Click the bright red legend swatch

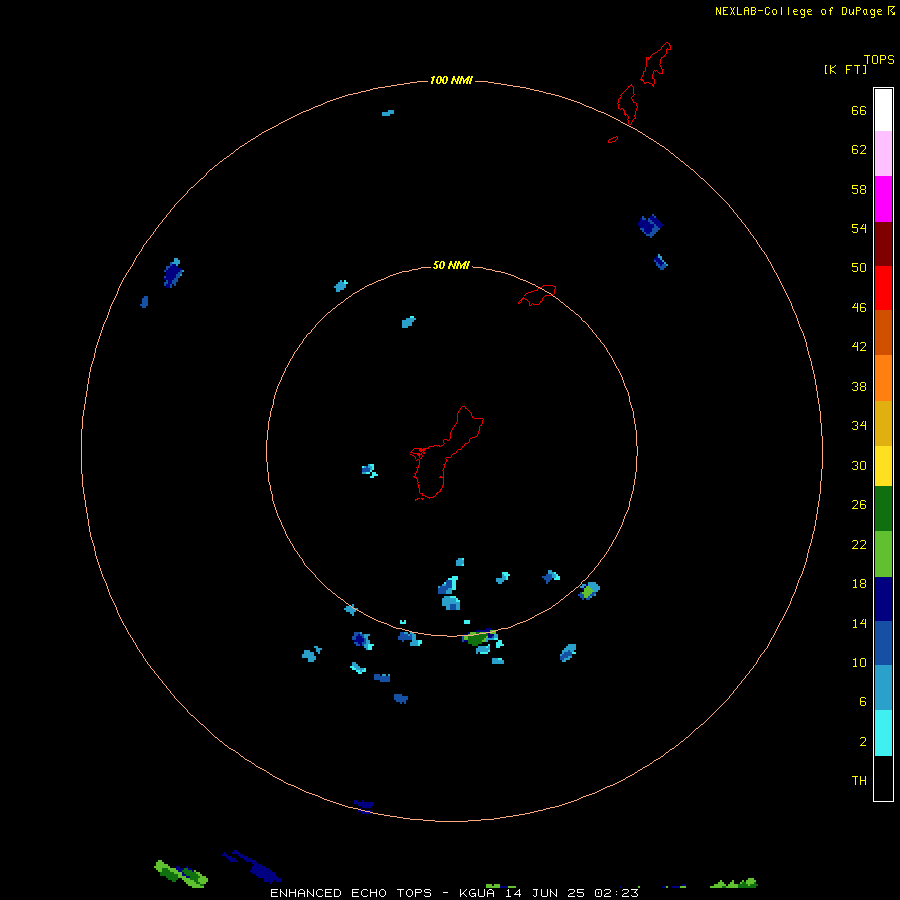click(x=883, y=288)
